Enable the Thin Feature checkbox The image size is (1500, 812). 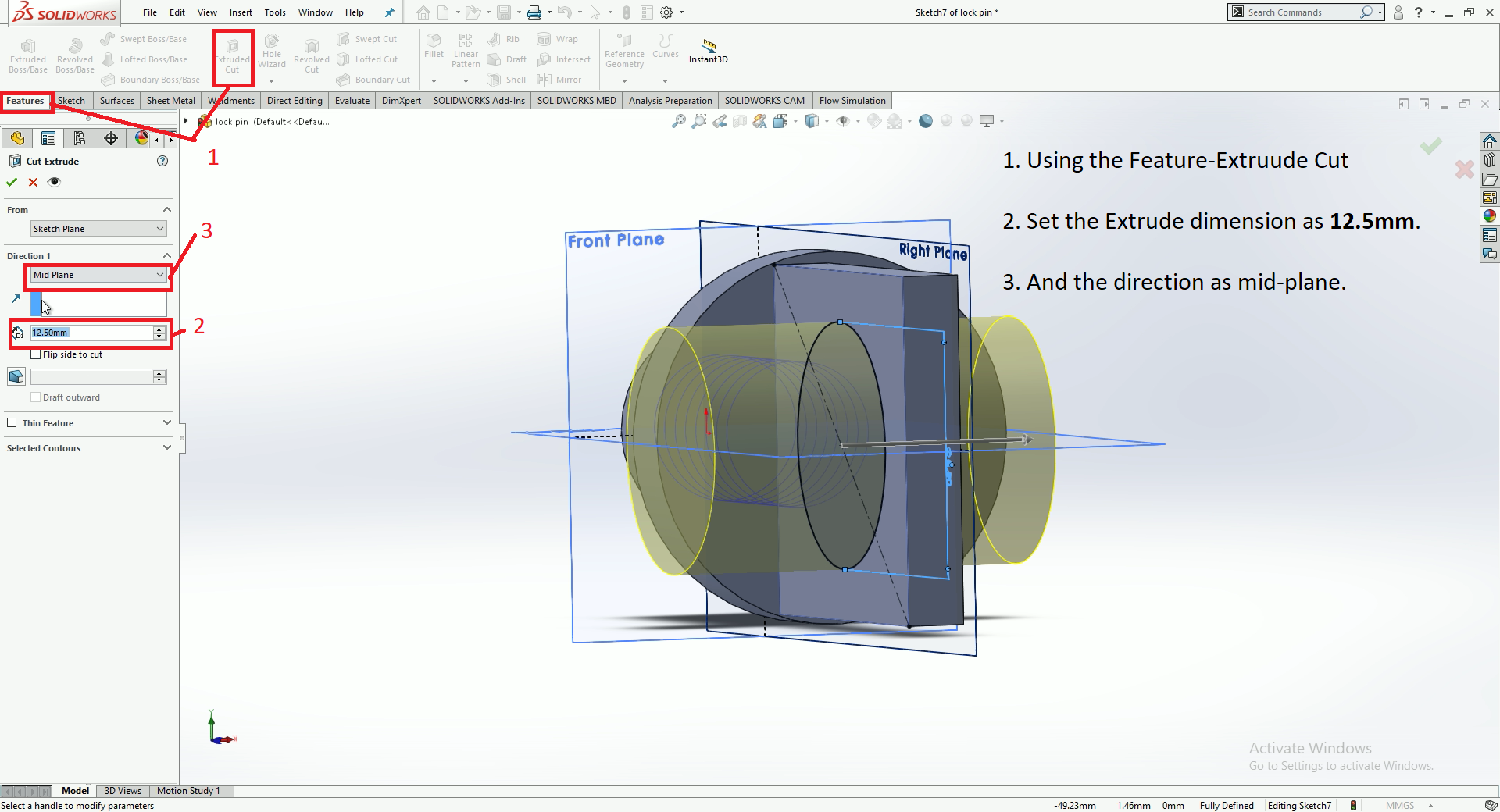(12, 422)
